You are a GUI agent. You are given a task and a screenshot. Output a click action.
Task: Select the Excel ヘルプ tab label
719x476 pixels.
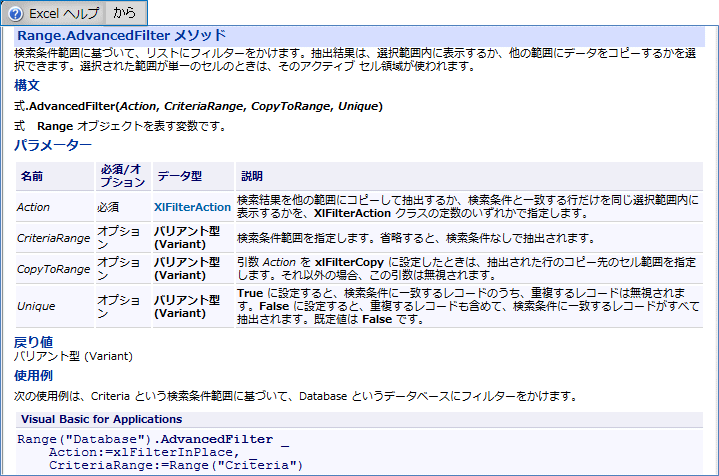[64, 14]
